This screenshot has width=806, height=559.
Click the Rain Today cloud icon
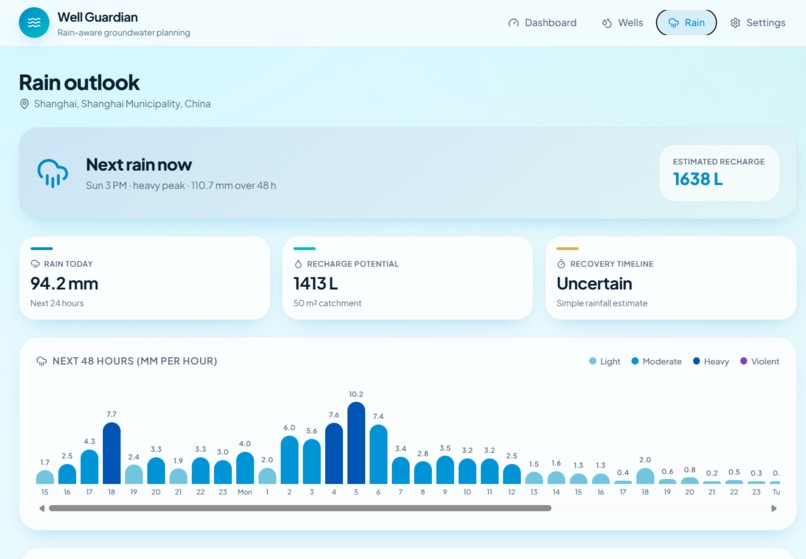point(35,264)
